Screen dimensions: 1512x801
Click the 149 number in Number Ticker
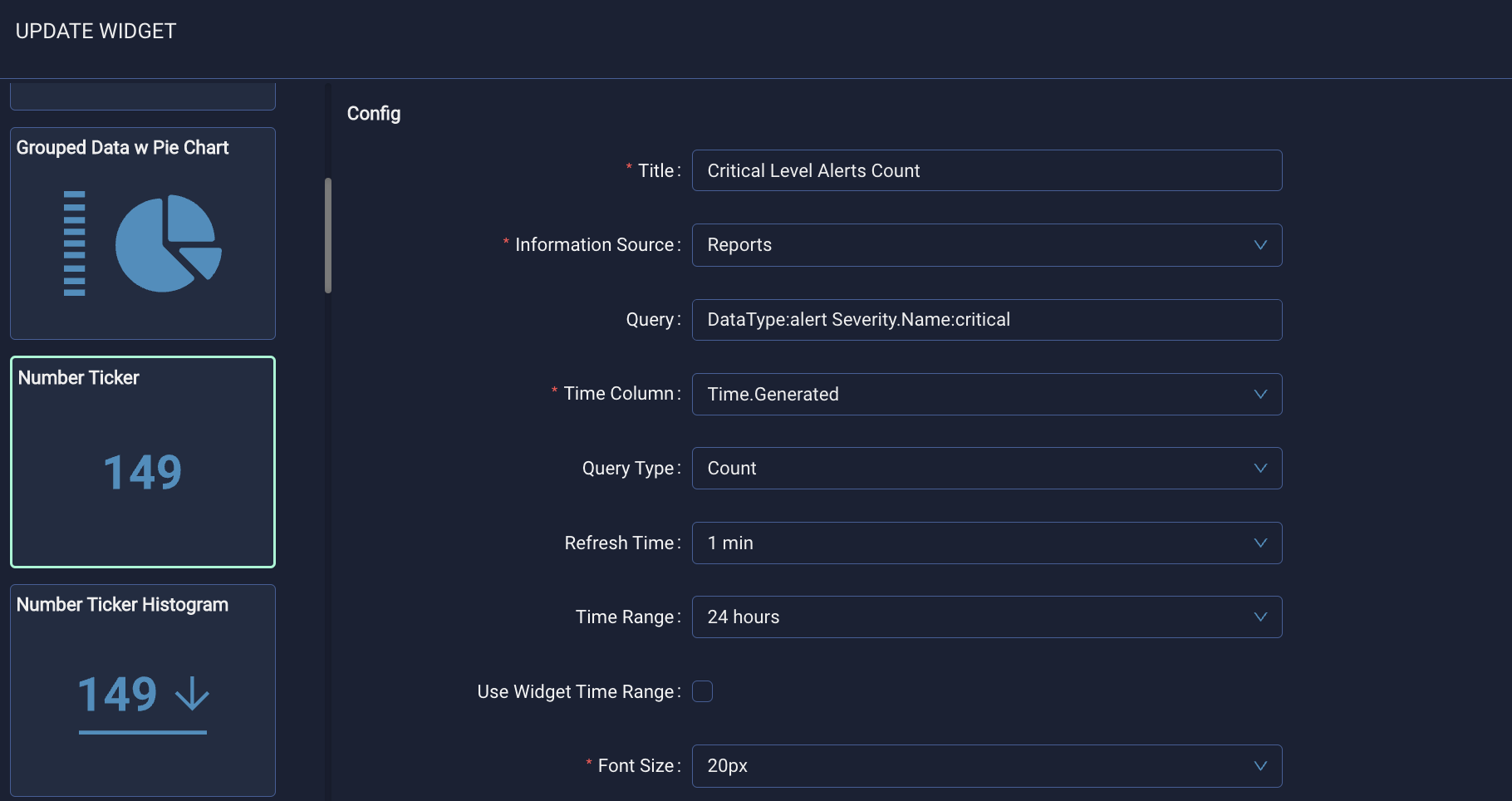(x=143, y=473)
